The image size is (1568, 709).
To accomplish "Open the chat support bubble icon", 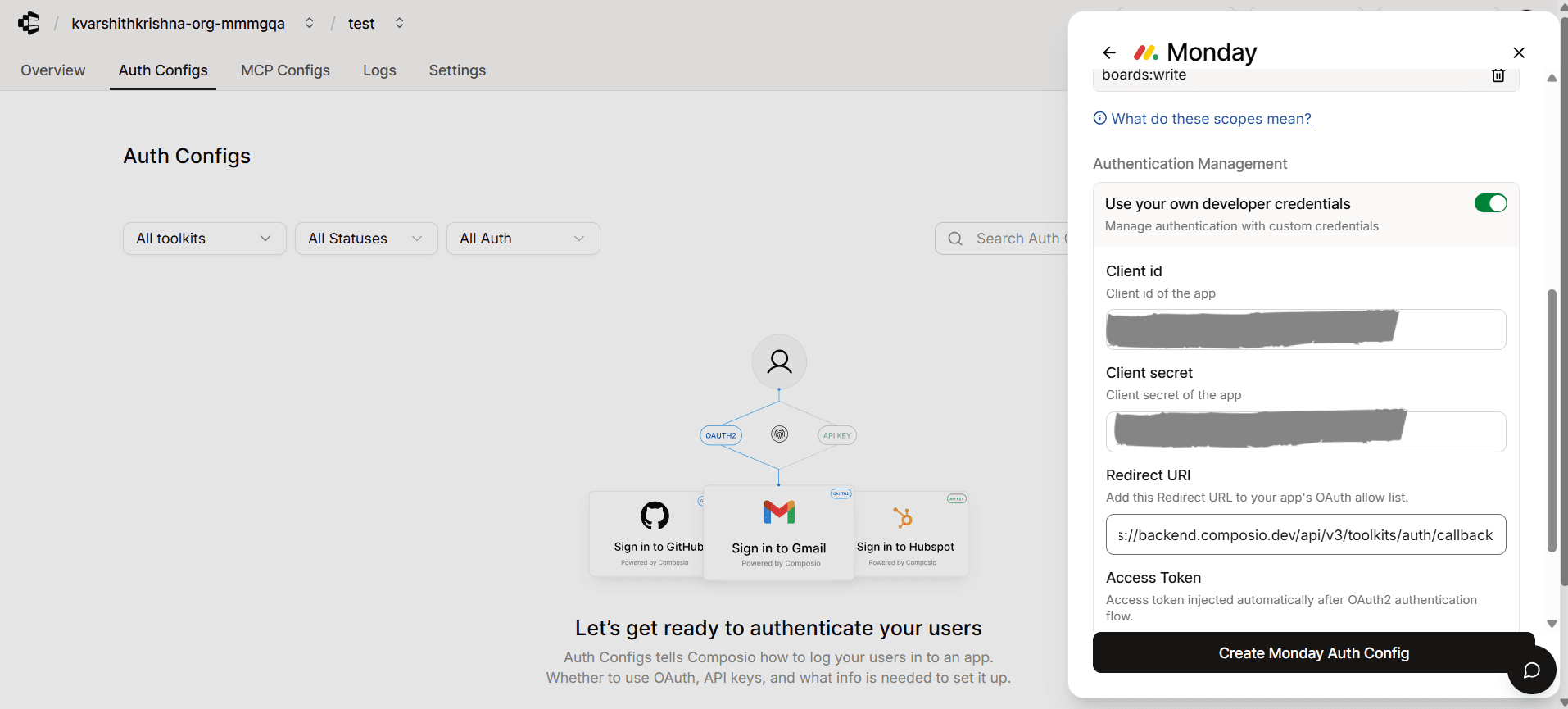I will 1531,670.
